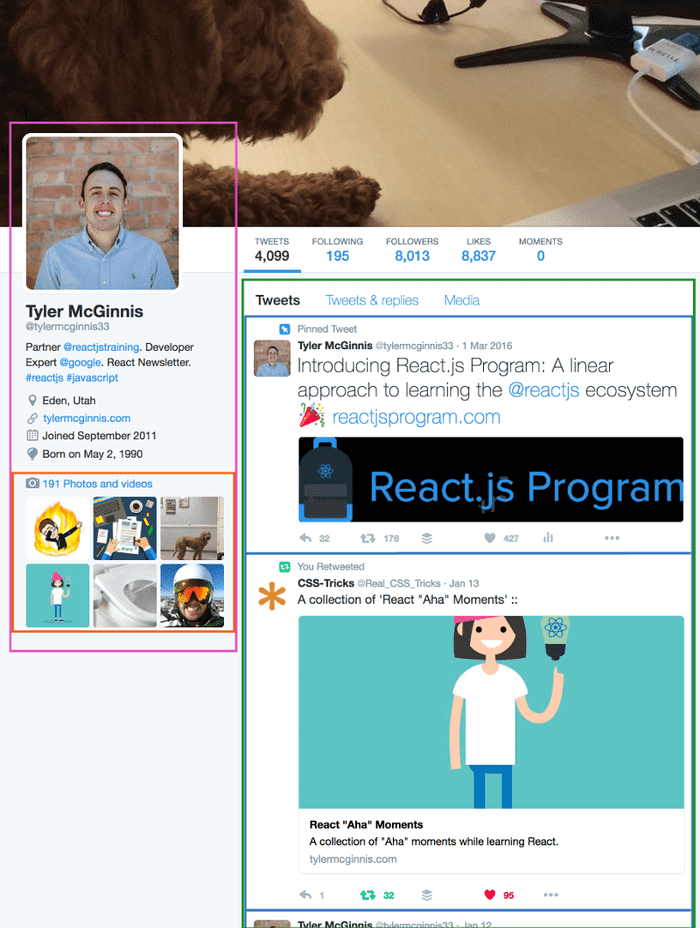Open the React.js Program banner image

491,479
